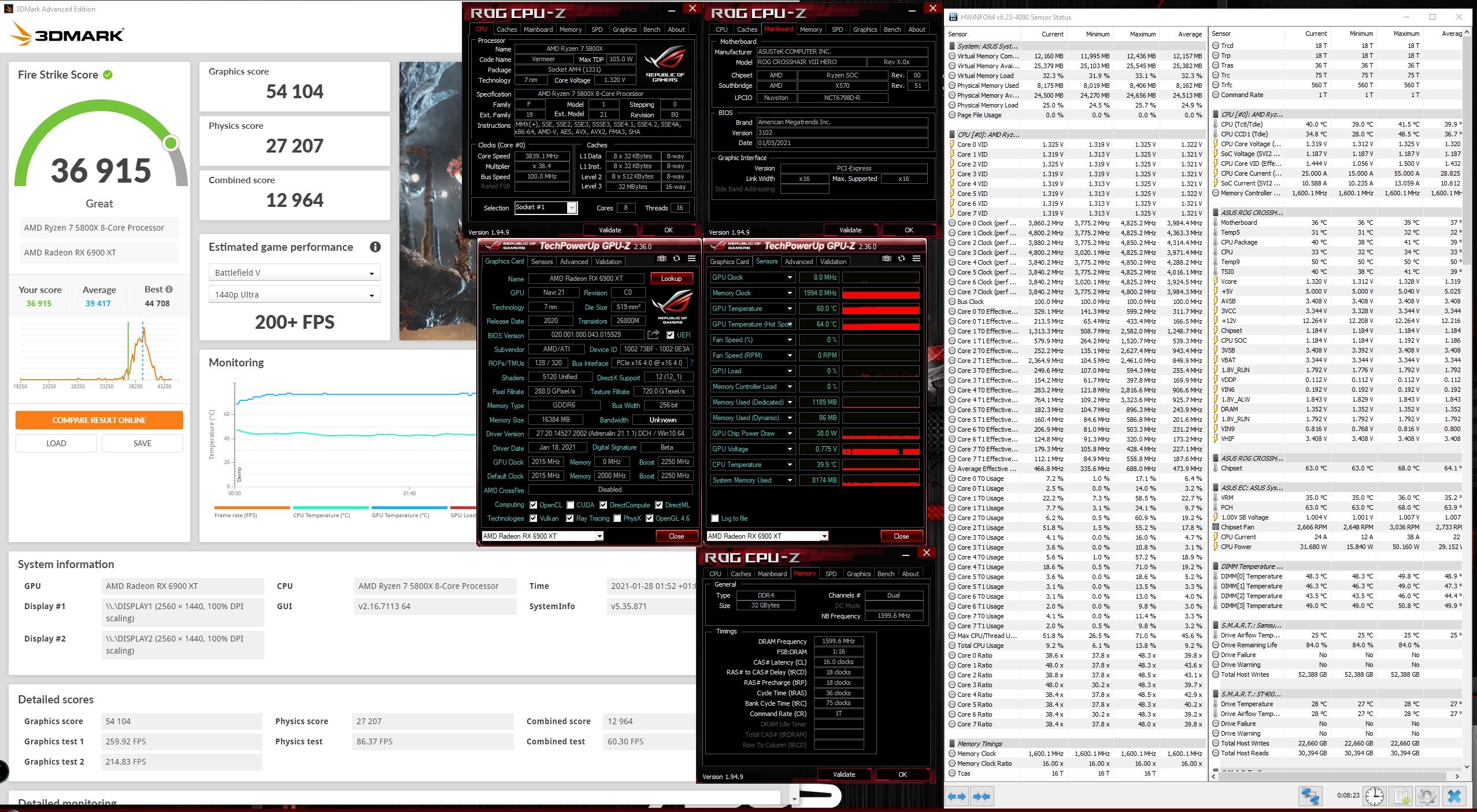
Task: Toggle DirectCompute checkbox
Action: (x=602, y=505)
